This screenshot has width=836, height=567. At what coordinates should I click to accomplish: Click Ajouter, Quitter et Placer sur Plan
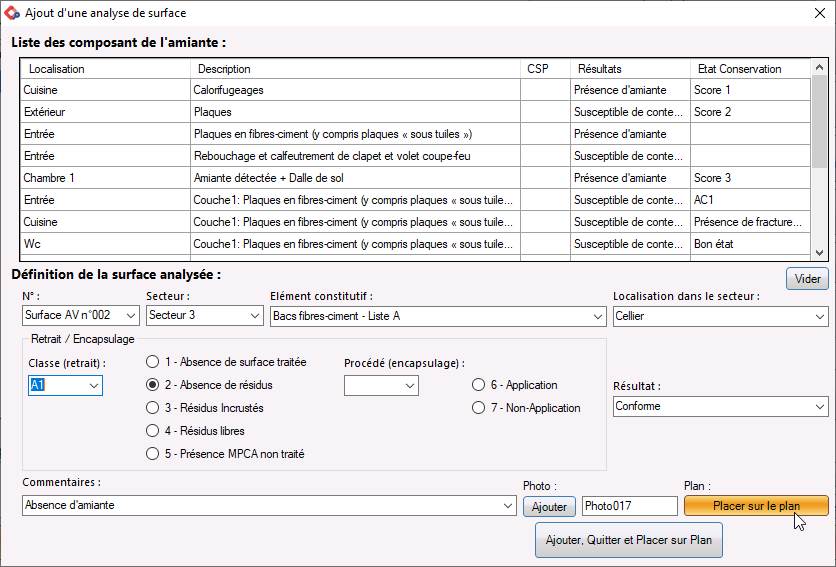click(x=629, y=540)
